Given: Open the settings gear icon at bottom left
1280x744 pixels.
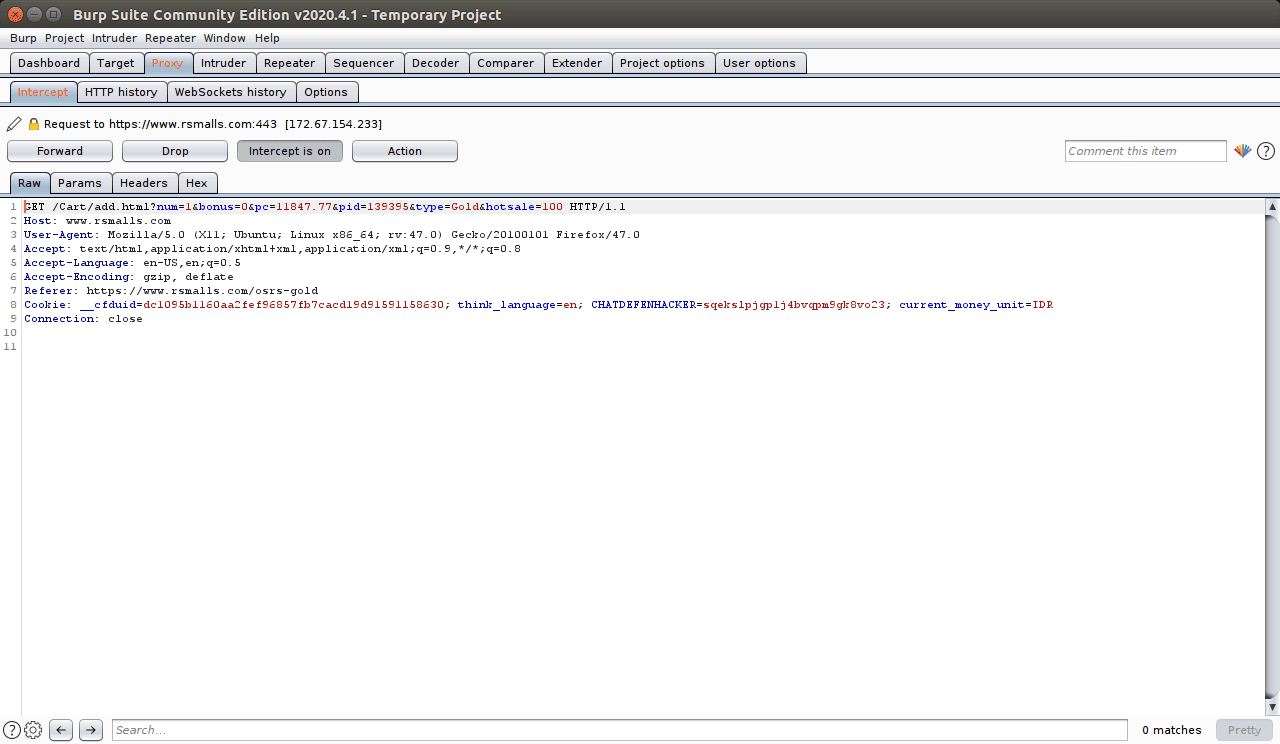Looking at the screenshot, I should tap(33, 730).
